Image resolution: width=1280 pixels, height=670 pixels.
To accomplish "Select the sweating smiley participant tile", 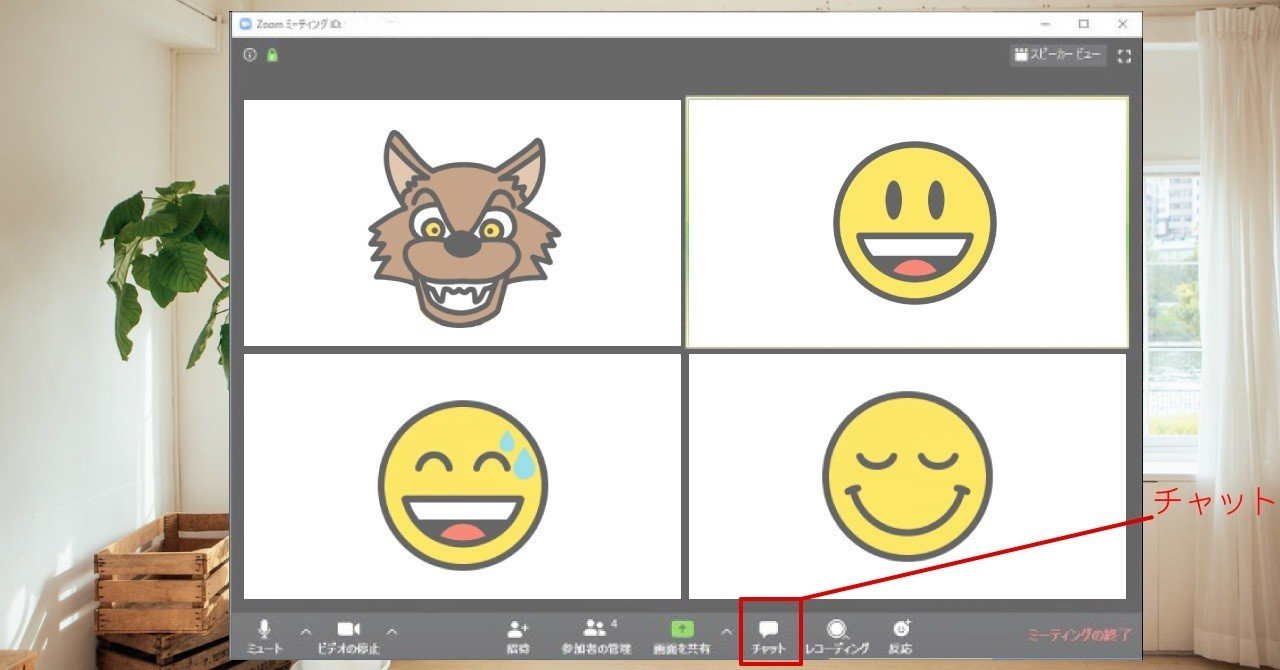I will point(462,476).
